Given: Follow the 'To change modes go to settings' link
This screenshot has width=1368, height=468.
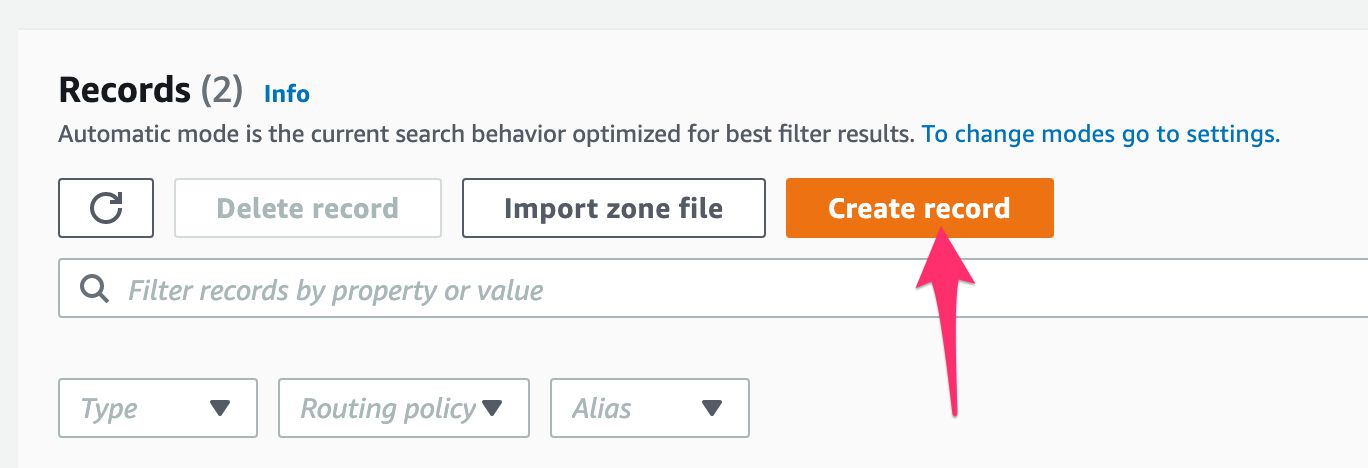Looking at the screenshot, I should coord(1101,134).
